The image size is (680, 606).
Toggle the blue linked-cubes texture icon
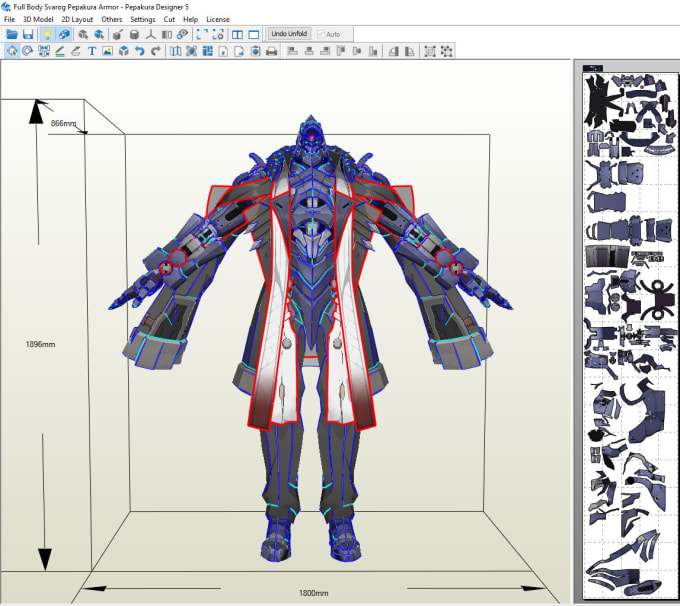coord(64,34)
